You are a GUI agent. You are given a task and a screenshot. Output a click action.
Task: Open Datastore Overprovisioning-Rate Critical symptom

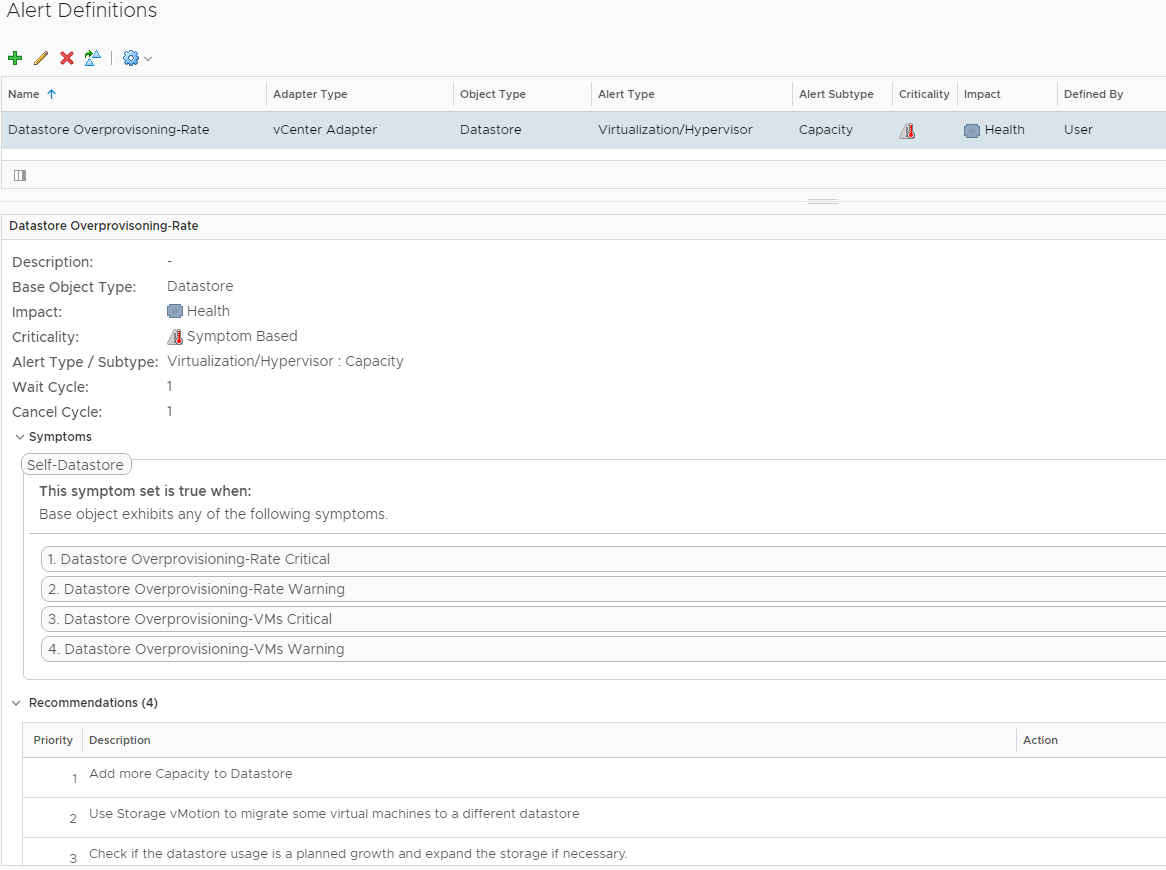click(x=195, y=559)
